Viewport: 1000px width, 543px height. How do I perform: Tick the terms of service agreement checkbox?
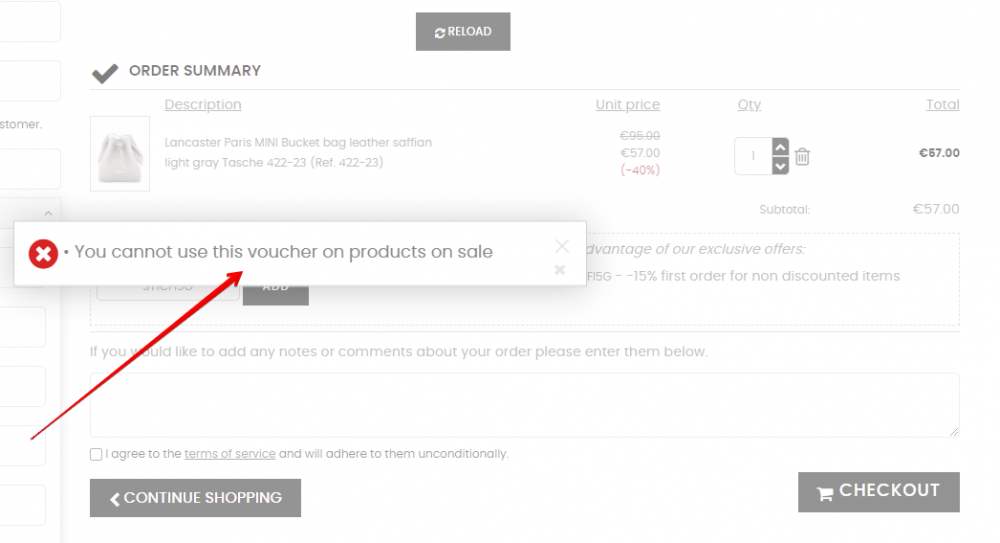coord(96,454)
